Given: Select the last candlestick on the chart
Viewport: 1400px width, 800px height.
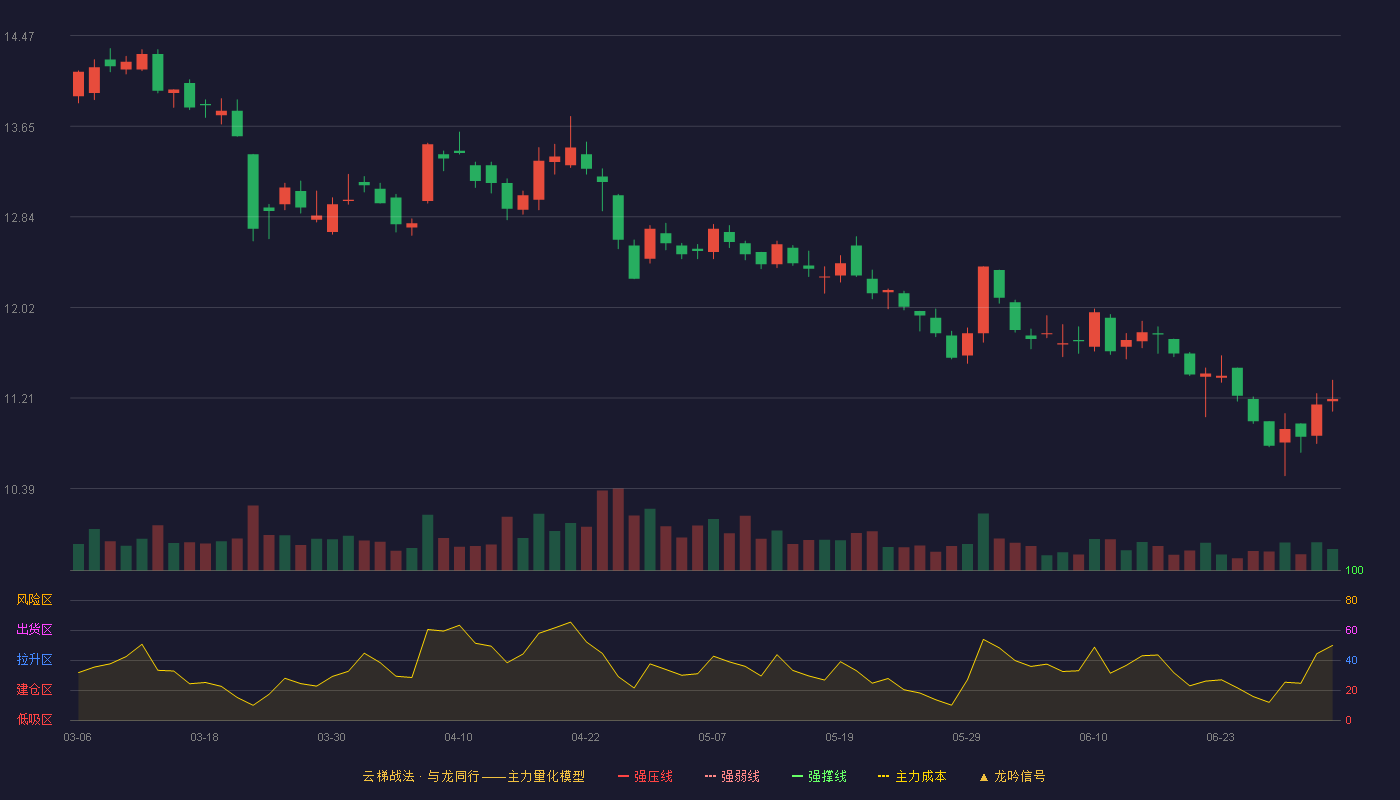Looking at the screenshot, I should pyautogui.click(x=1332, y=399).
